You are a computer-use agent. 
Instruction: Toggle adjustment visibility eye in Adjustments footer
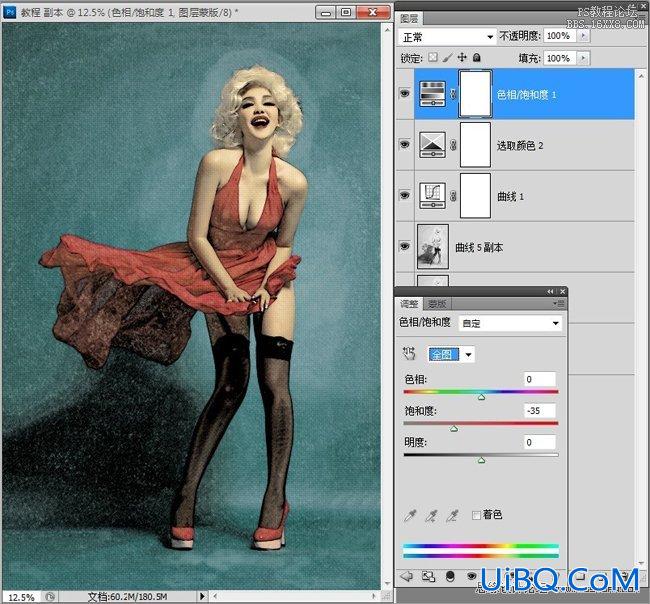pos(471,576)
